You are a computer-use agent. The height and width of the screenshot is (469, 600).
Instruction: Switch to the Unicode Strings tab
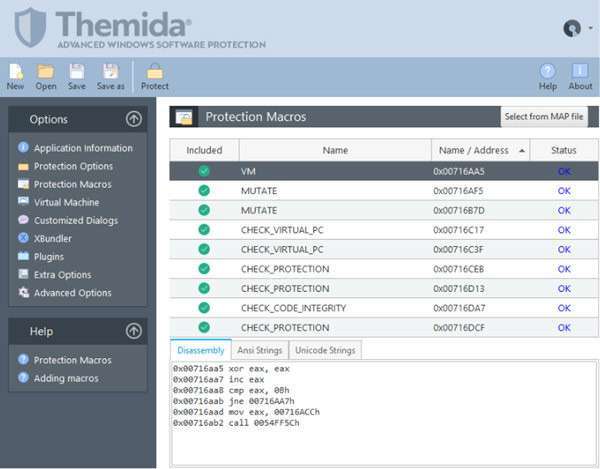pos(325,350)
